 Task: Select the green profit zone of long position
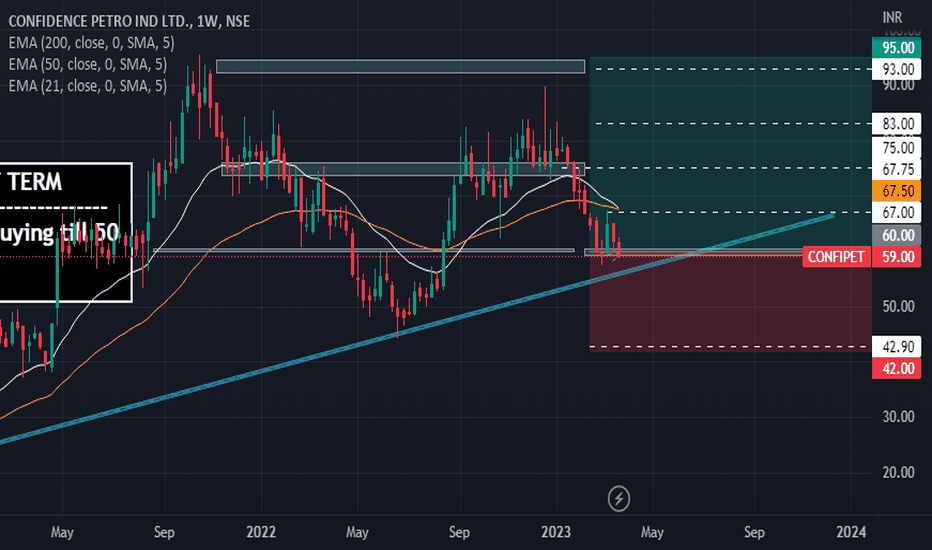[730, 156]
